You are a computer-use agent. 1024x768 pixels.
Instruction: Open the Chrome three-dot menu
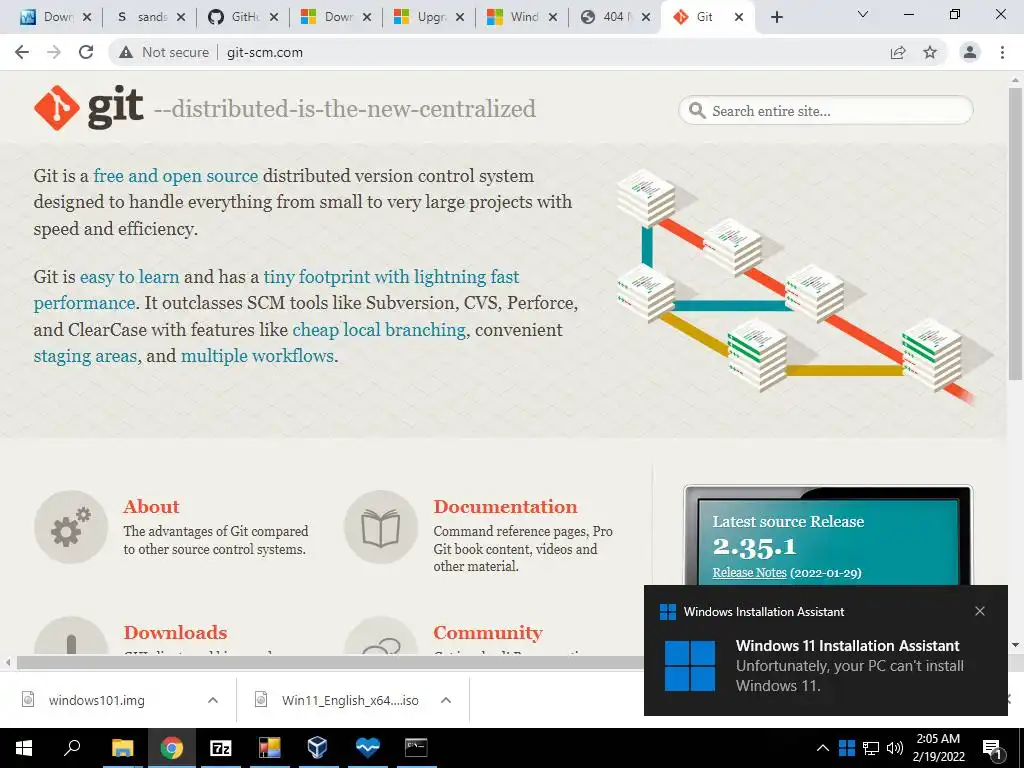click(x=1002, y=52)
